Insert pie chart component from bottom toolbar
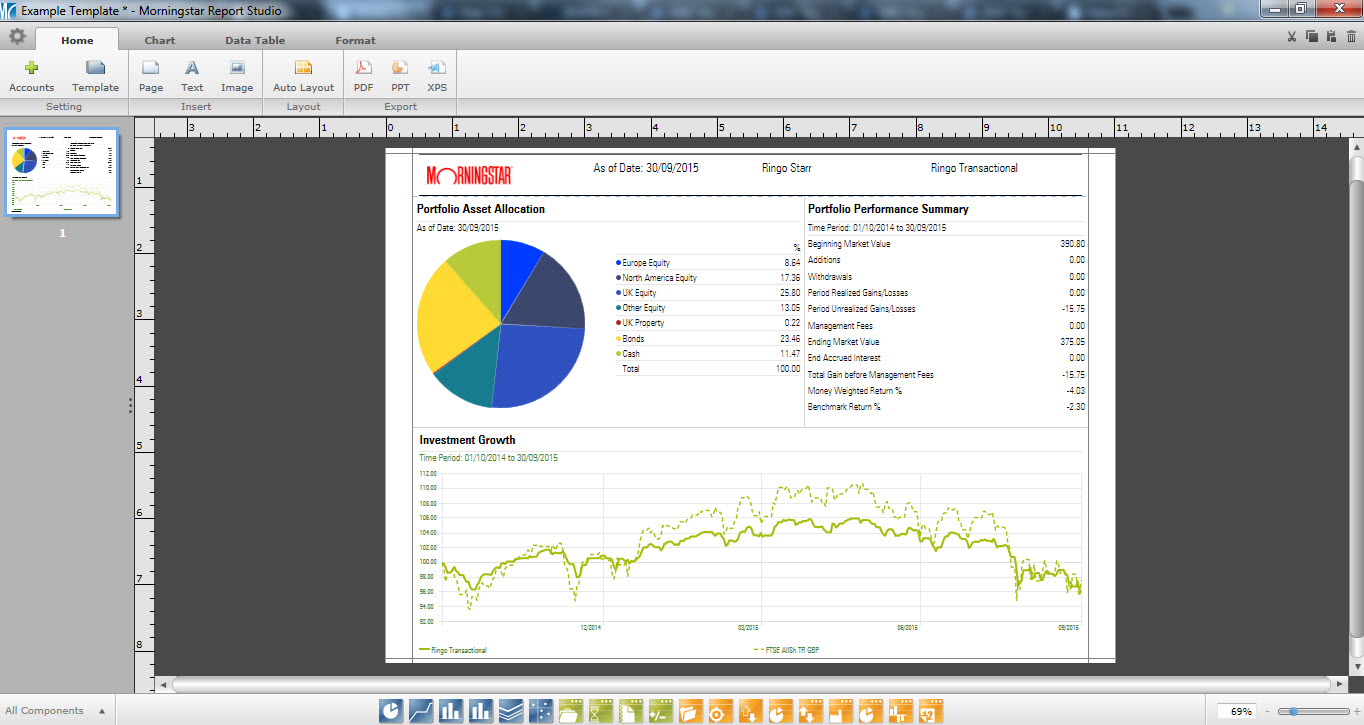This screenshot has width=1364, height=725. click(x=391, y=711)
